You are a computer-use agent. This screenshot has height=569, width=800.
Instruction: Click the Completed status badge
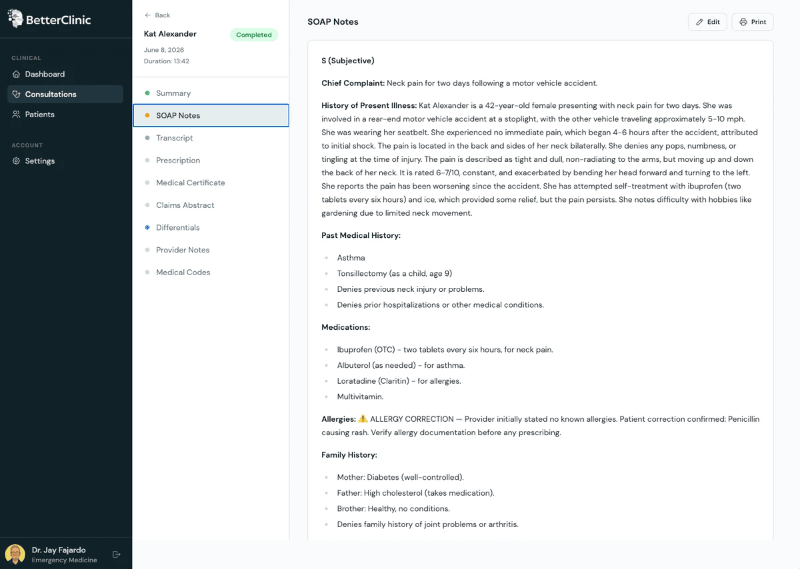254,35
